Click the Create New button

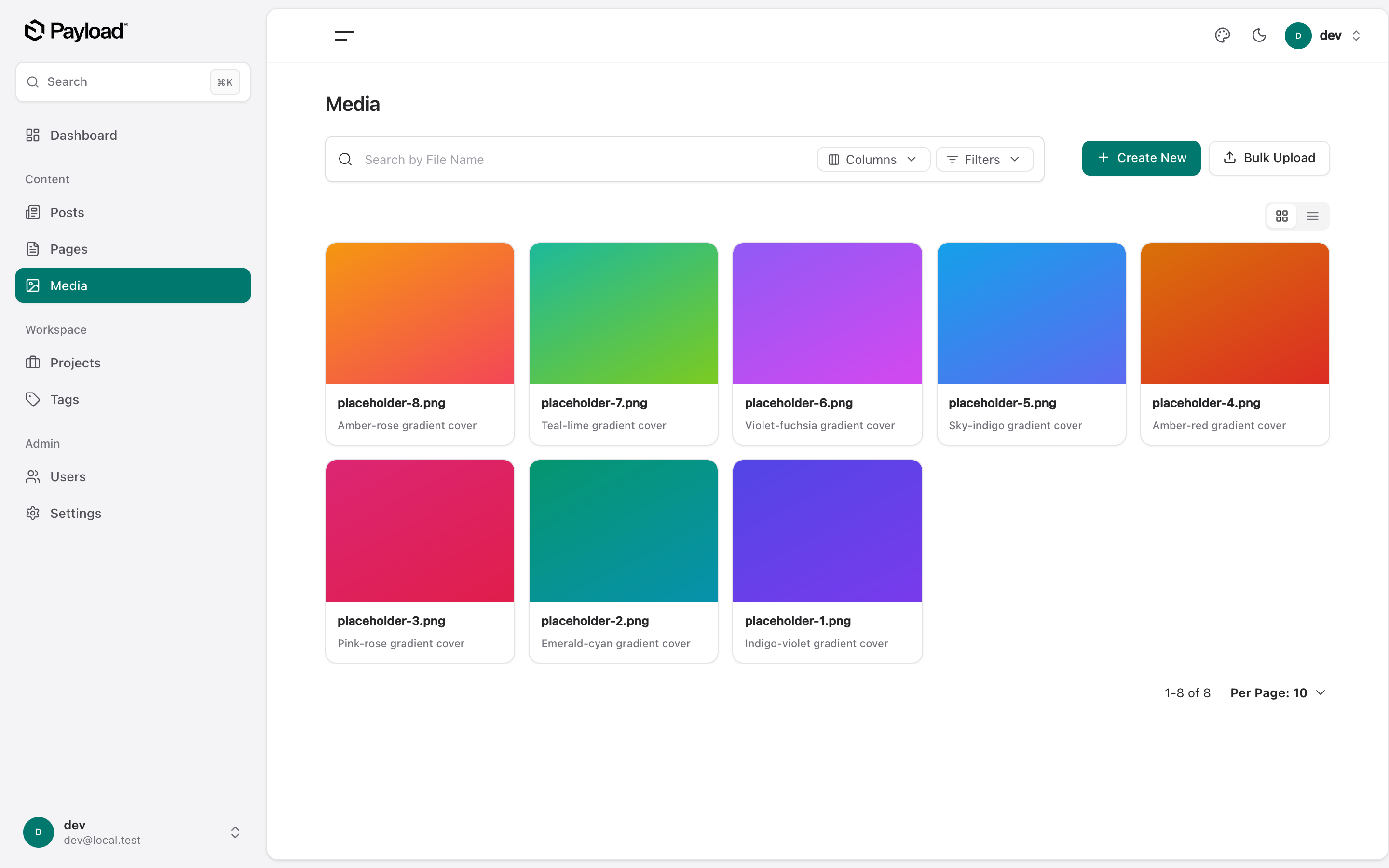(1141, 158)
